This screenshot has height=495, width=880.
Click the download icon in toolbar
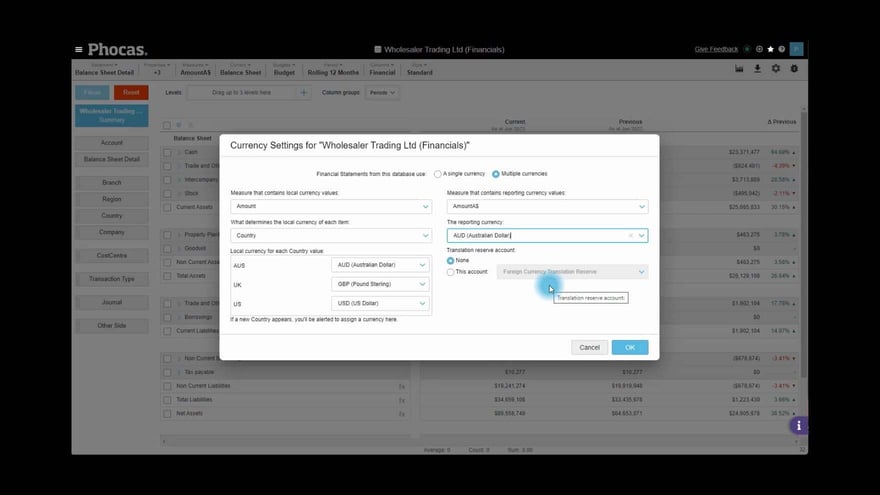click(x=757, y=69)
